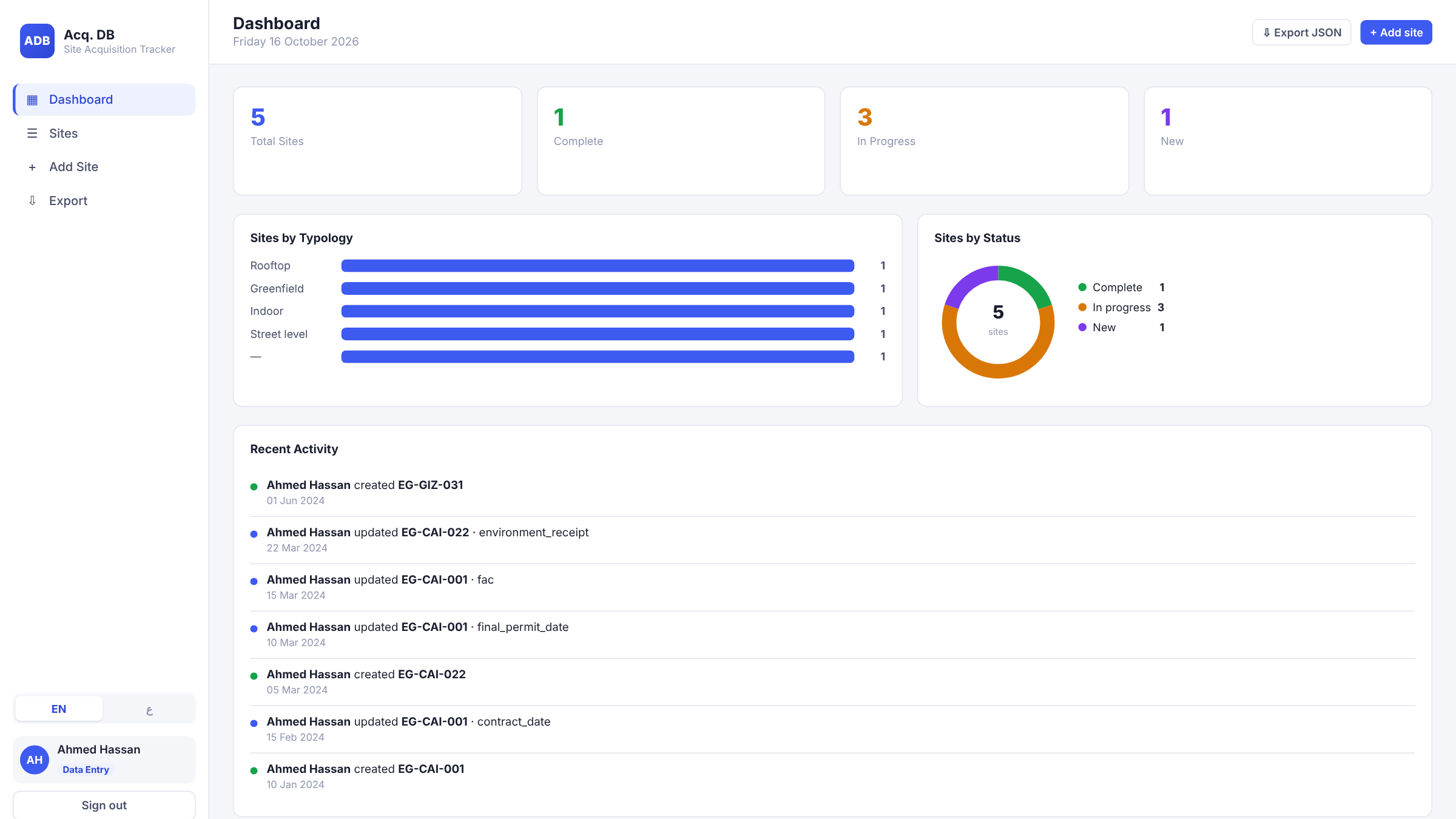Click the Export JSON button

pos(1301,32)
